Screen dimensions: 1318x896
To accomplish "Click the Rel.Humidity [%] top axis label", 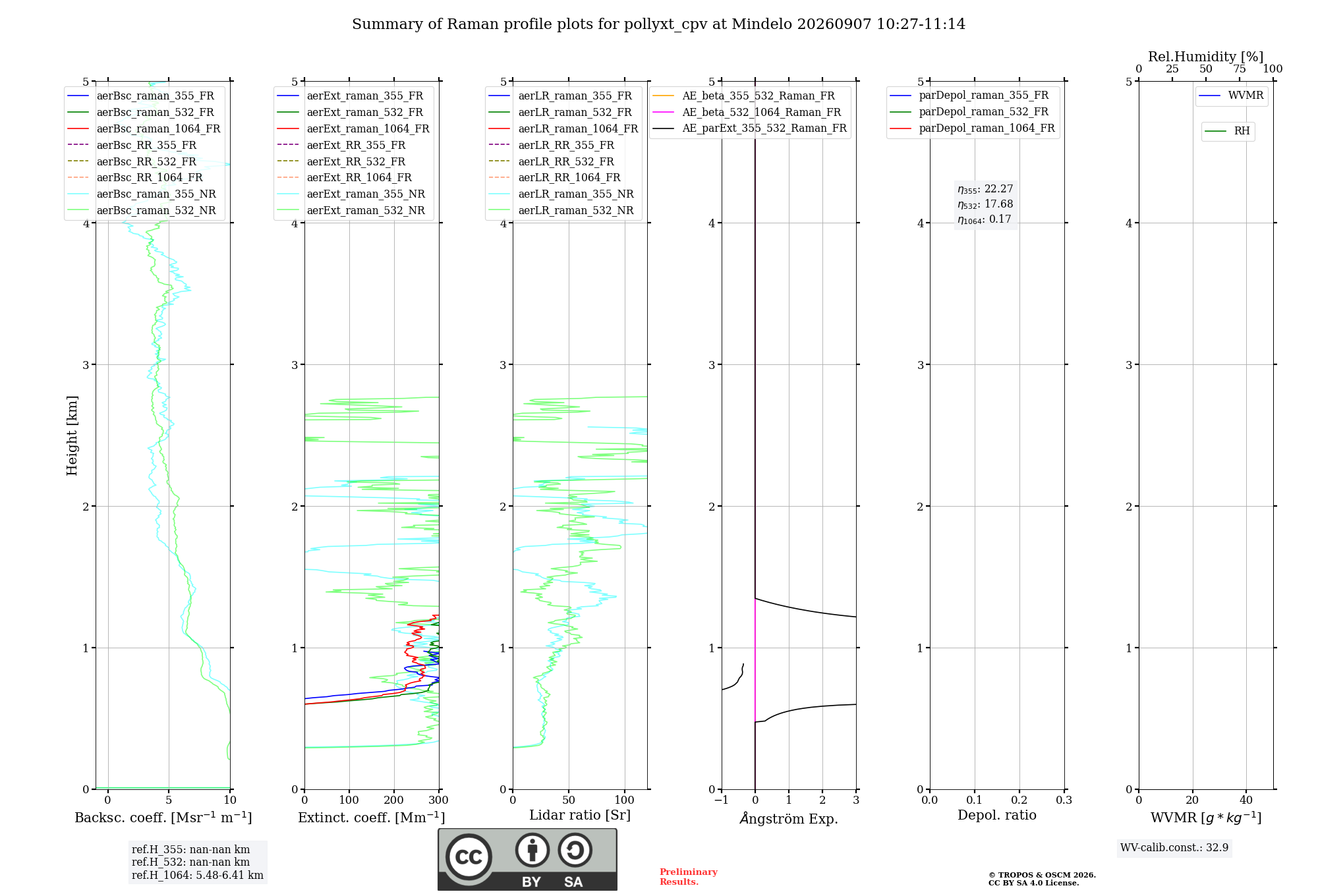I will pyautogui.click(x=1205, y=57).
